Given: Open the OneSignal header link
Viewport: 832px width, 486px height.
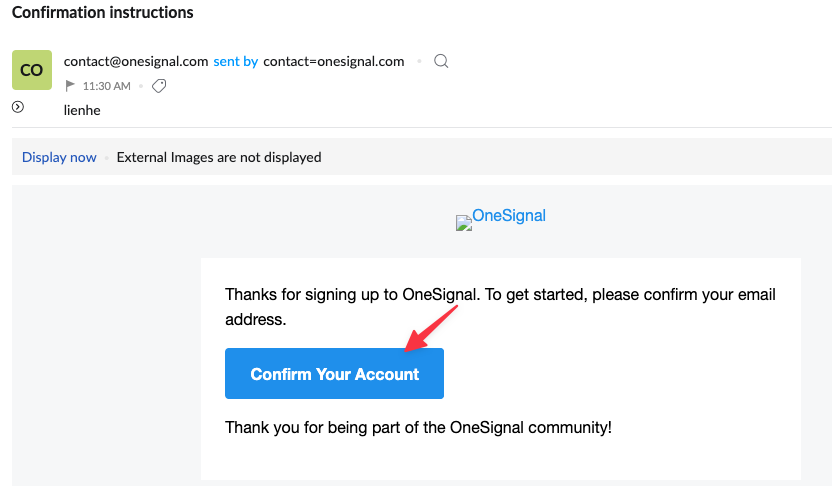Looking at the screenshot, I should tap(509, 215).
